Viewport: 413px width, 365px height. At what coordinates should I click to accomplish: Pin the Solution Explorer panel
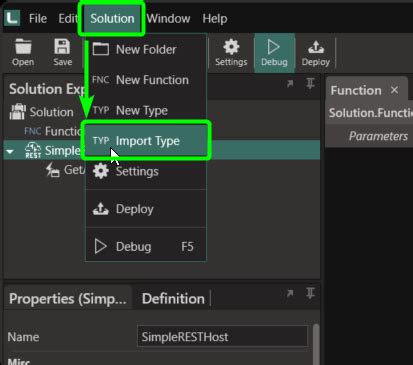310,83
